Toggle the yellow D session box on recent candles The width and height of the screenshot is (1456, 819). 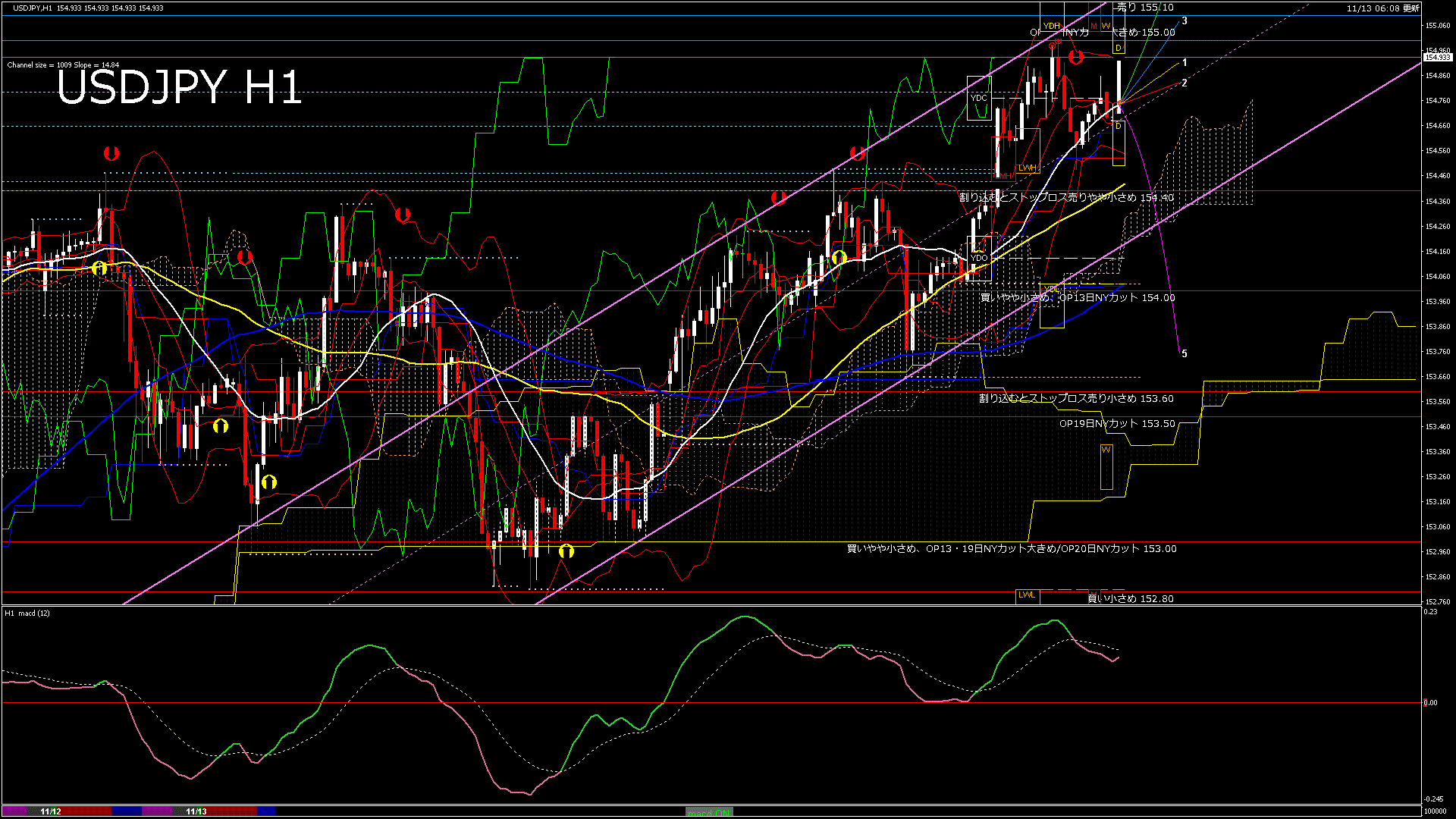(x=1119, y=125)
